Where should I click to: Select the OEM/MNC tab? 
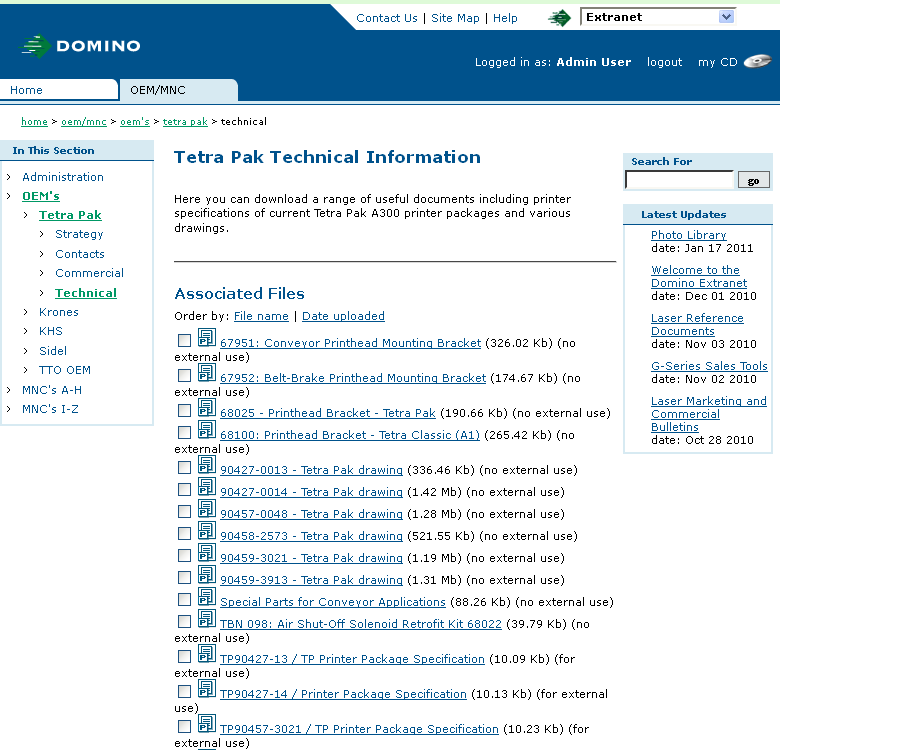coord(158,90)
